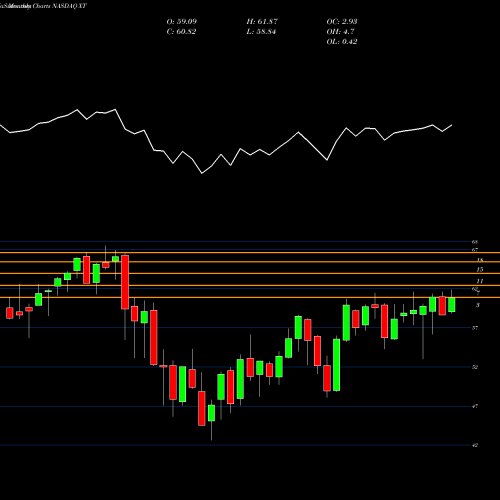Click the 'OC: 2.93' value

pyautogui.click(x=342, y=22)
